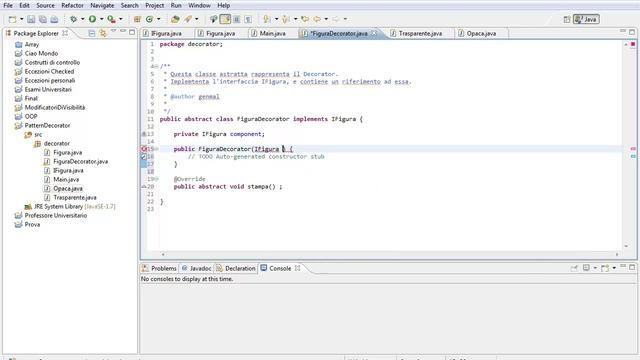This screenshot has width=640, height=360.
Task: Click the Debug bug icon
Action: (x=73, y=19)
